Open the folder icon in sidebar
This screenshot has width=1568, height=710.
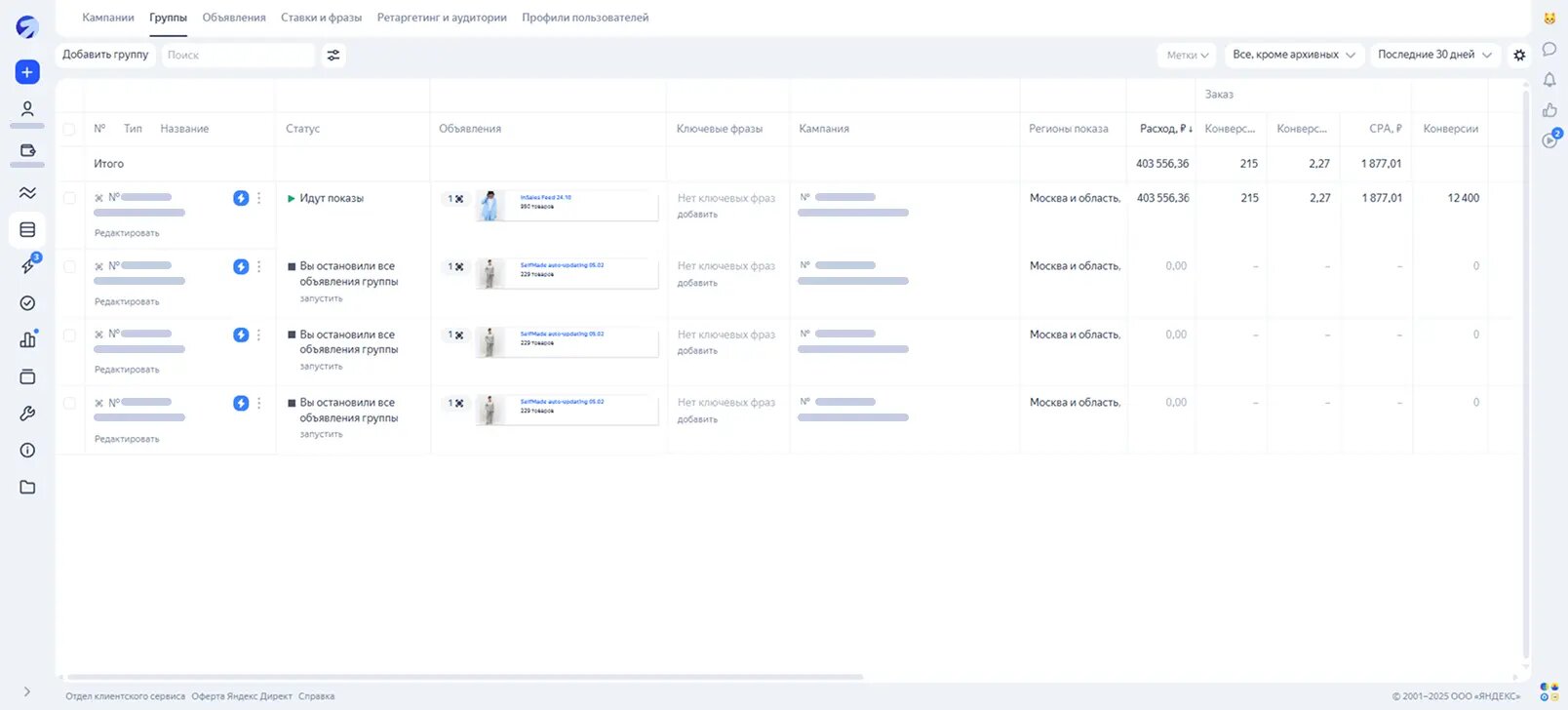click(x=27, y=487)
